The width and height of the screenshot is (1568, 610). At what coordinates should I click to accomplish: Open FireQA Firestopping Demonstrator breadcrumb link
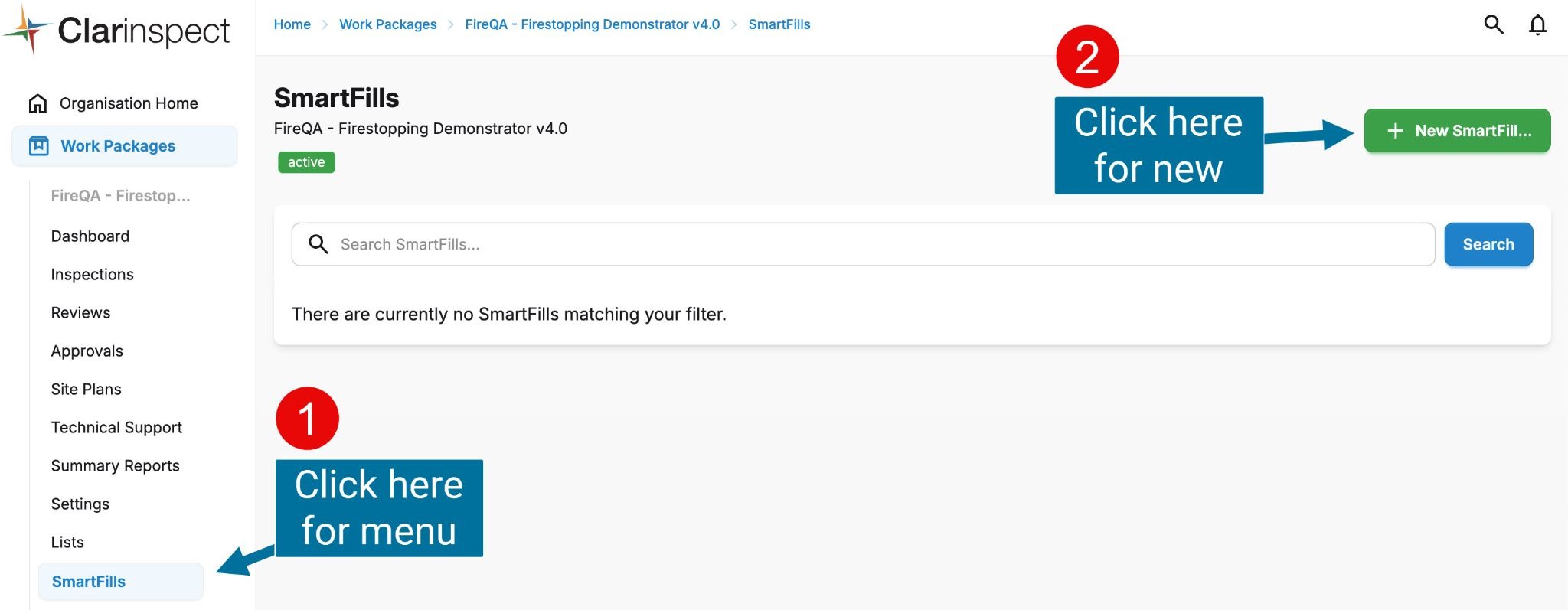593,24
